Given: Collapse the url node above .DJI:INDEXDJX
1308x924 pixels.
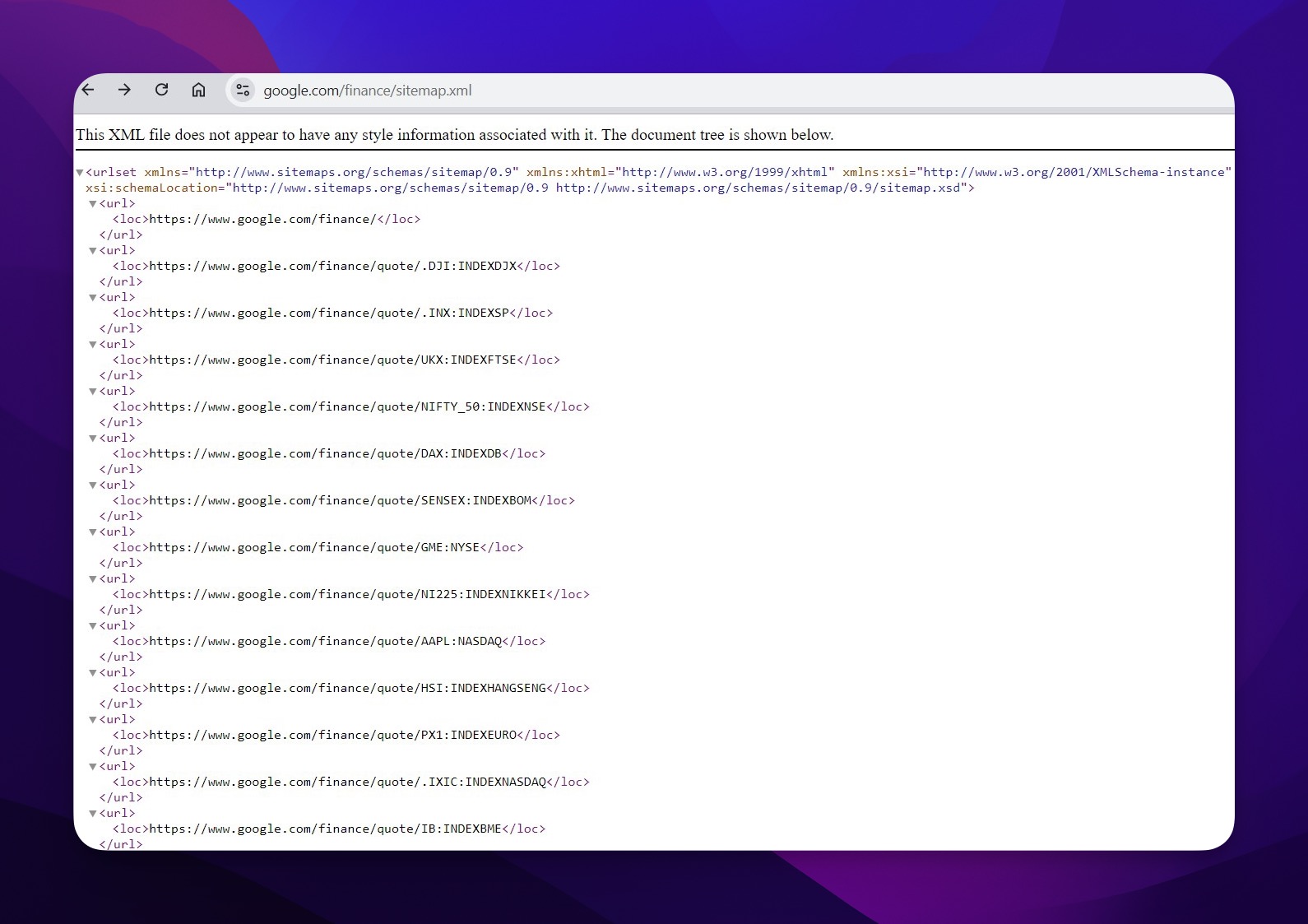Looking at the screenshot, I should point(93,251).
